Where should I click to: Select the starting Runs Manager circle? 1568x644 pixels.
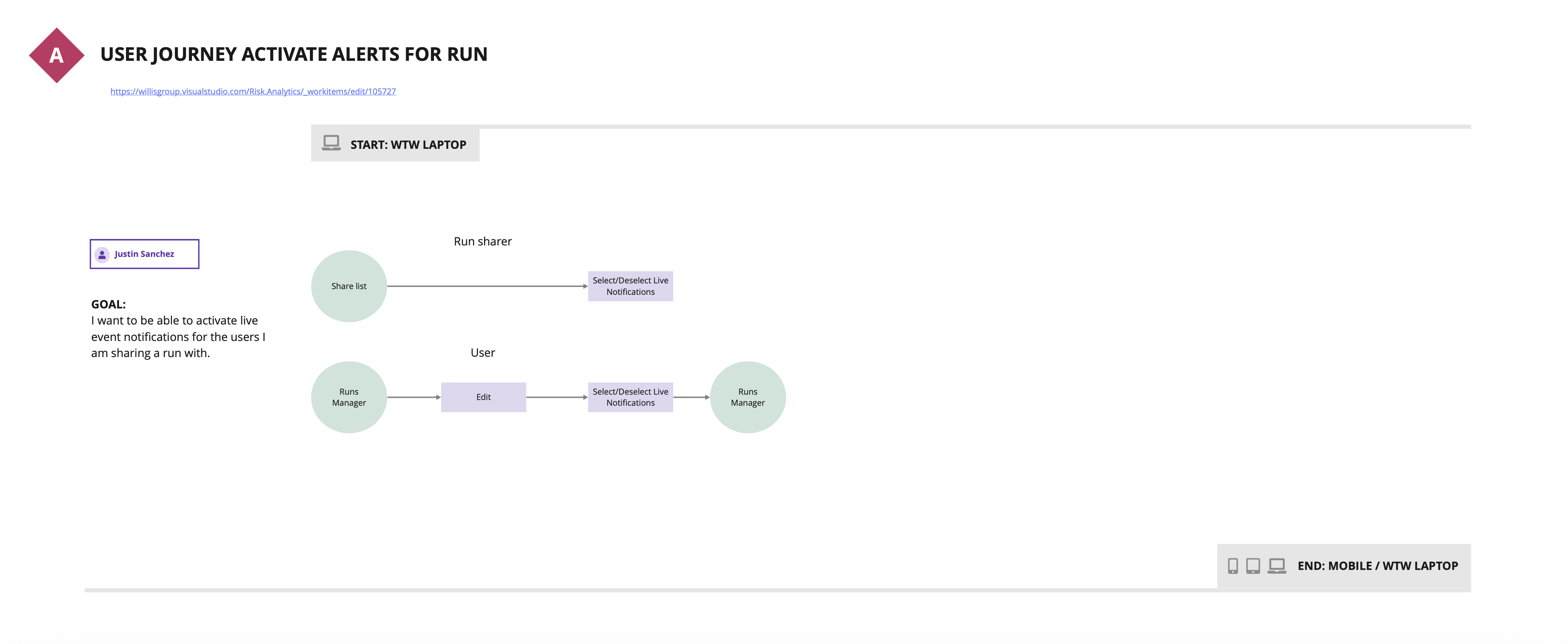pyautogui.click(x=349, y=397)
